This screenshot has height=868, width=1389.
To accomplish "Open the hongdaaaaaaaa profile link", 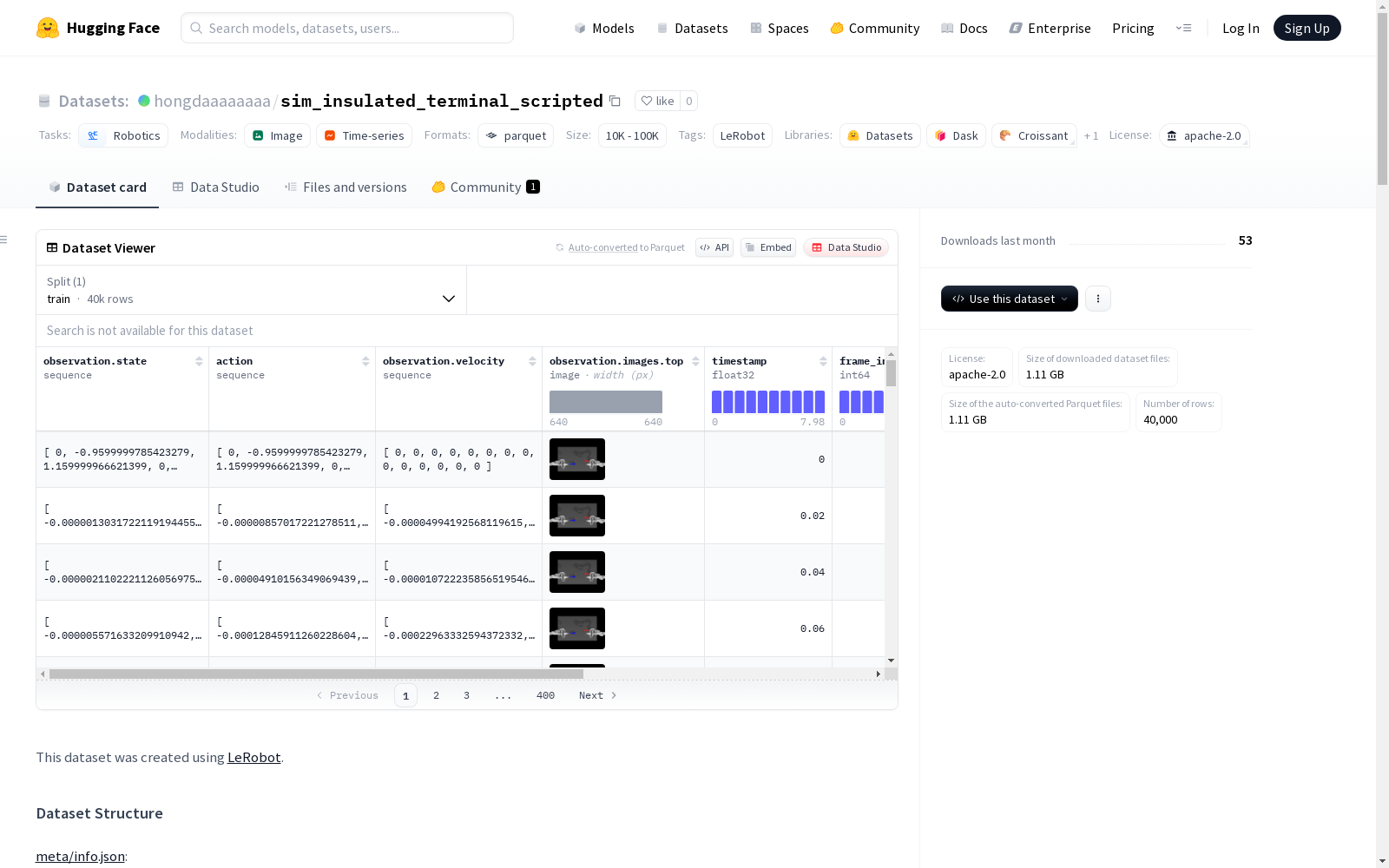I will 212,101.
